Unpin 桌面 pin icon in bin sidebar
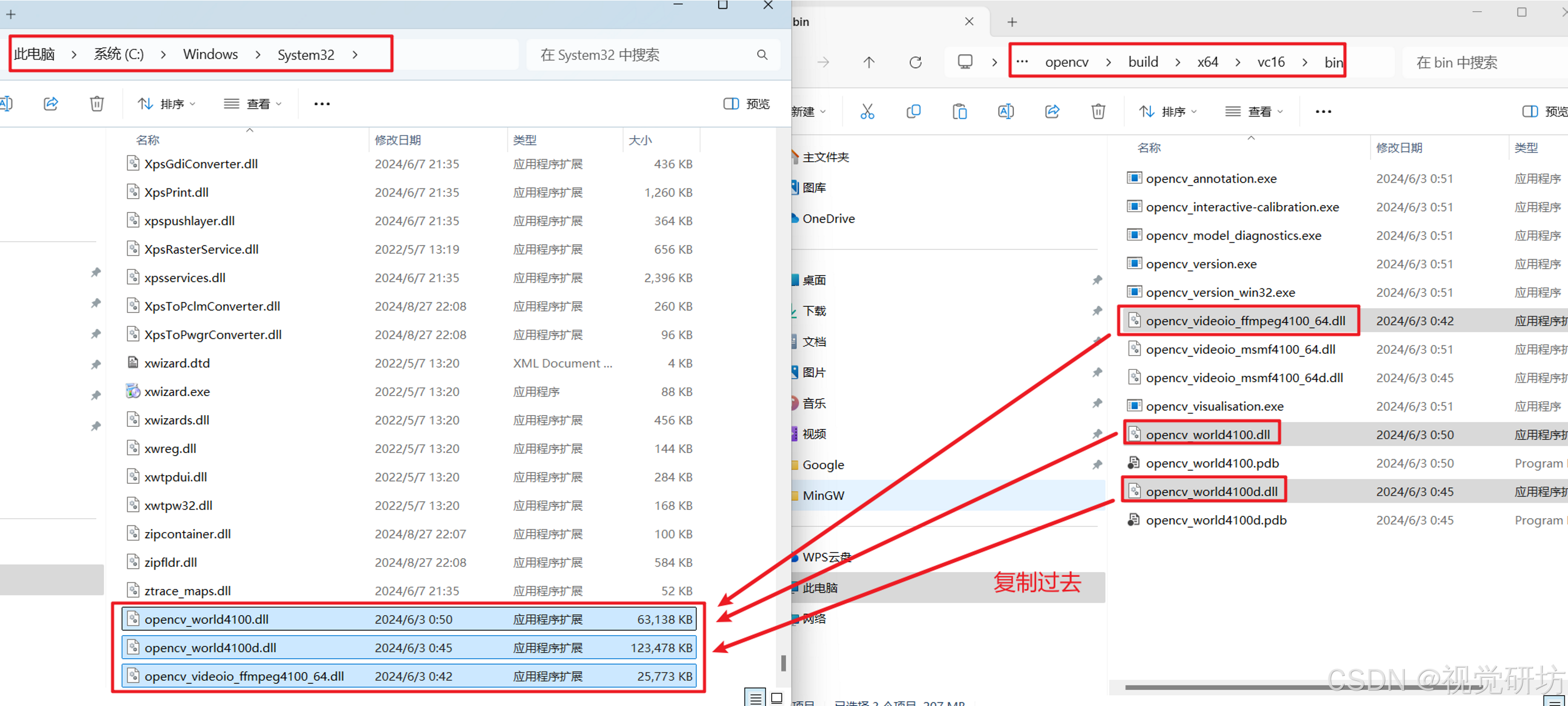Viewport: 1568px width, 706px height. (1097, 280)
